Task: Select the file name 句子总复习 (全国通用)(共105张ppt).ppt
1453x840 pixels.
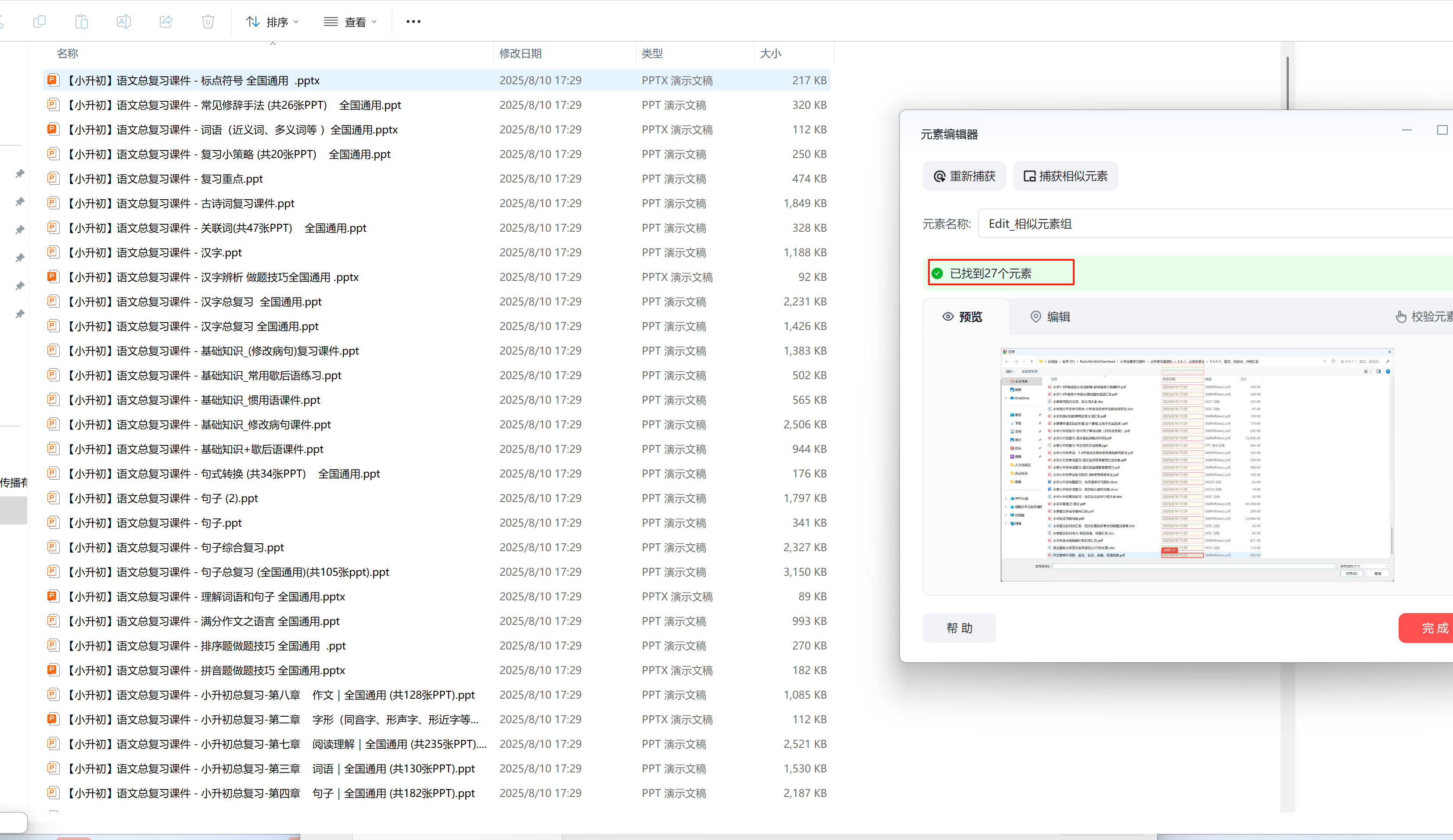Action: click(227, 572)
